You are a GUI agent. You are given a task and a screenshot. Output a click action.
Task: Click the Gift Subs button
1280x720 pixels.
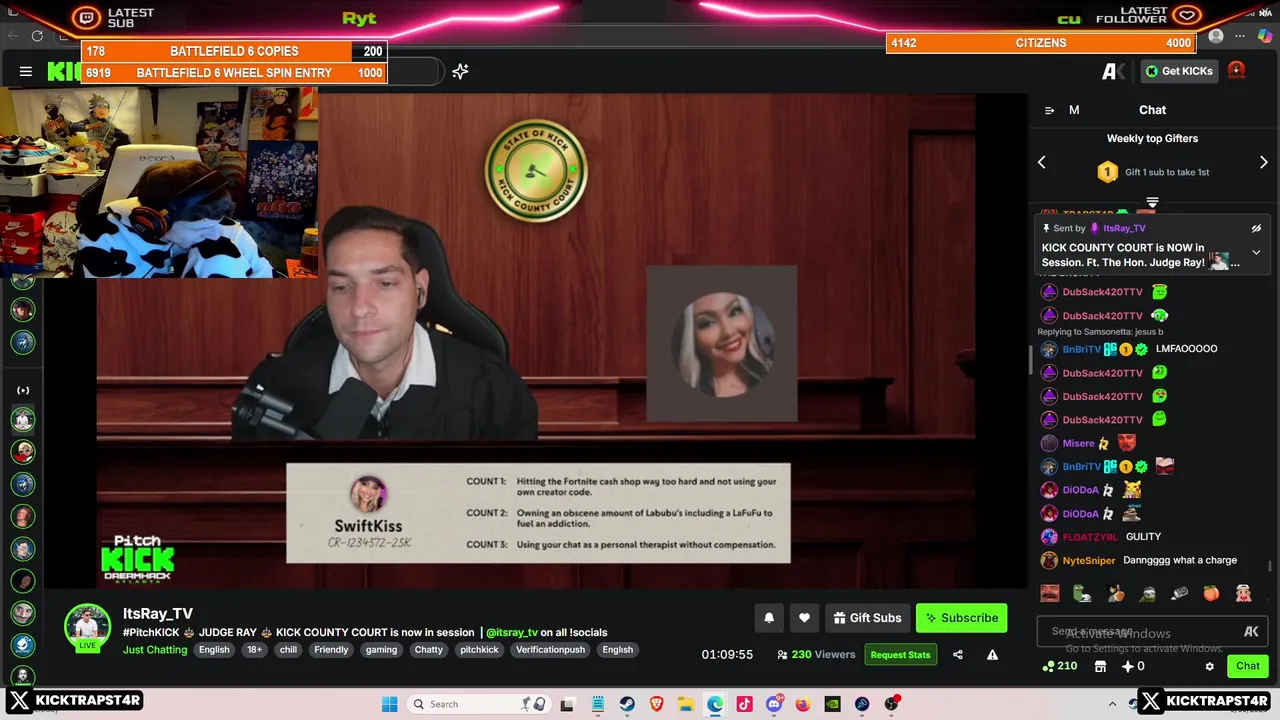[868, 618]
